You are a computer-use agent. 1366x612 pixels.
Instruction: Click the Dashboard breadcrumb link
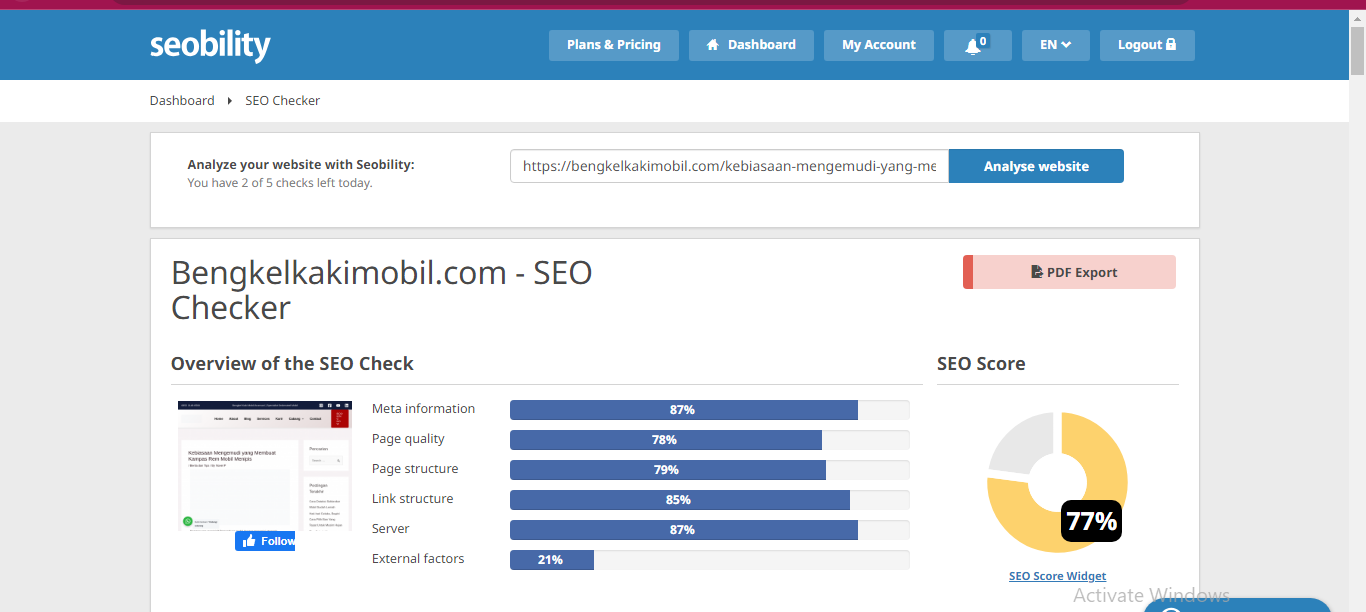coord(182,101)
